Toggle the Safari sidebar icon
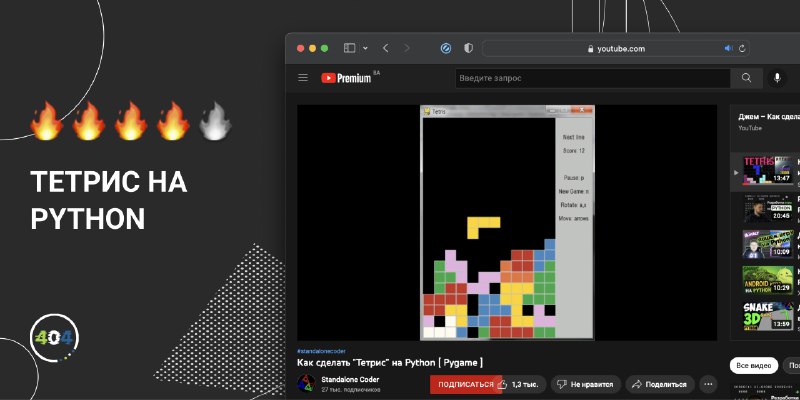 pos(349,48)
